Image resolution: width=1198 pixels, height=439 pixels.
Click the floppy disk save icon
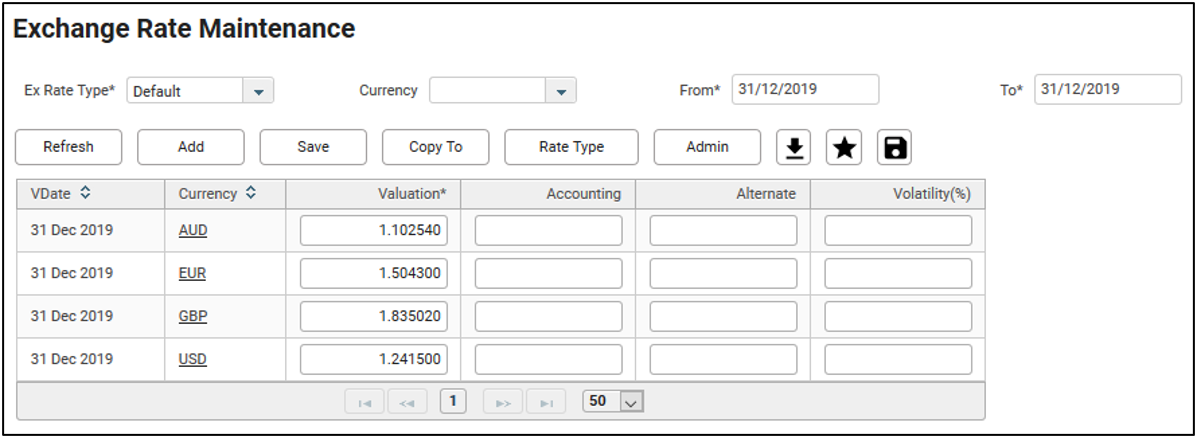coord(894,147)
